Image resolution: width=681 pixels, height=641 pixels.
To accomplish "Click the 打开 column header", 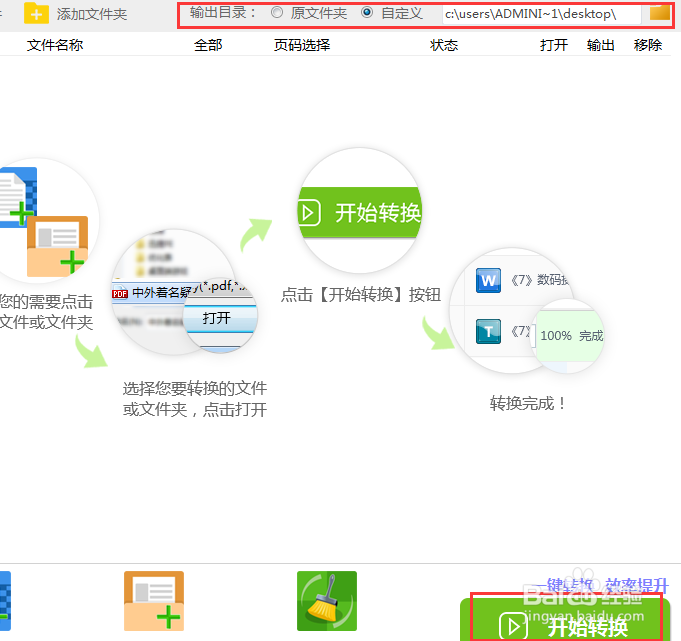I will point(554,45).
